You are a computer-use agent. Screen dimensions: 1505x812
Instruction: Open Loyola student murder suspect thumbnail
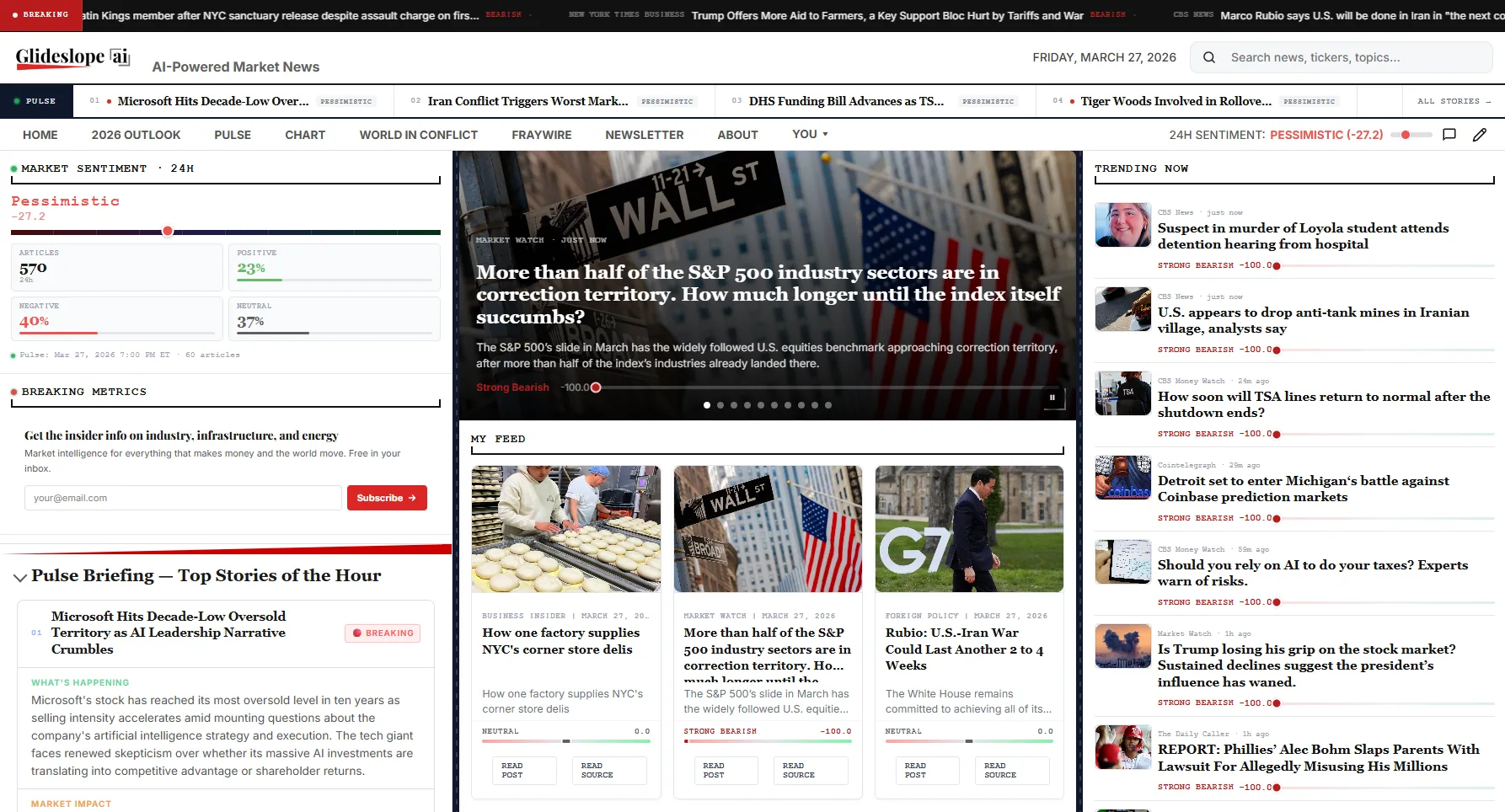pyautogui.click(x=1123, y=225)
